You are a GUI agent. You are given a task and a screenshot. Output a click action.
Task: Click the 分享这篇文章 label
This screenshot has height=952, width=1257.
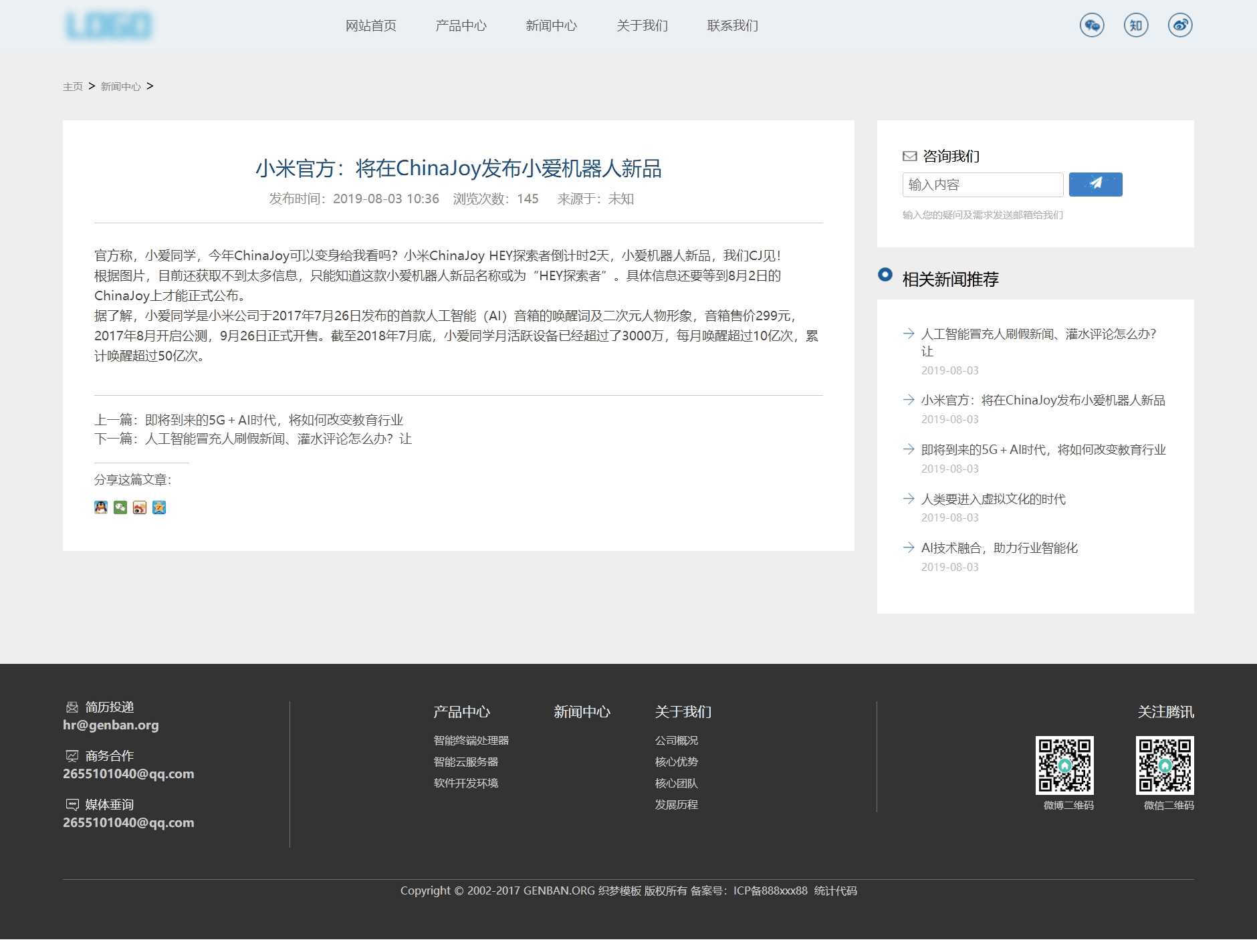[133, 479]
